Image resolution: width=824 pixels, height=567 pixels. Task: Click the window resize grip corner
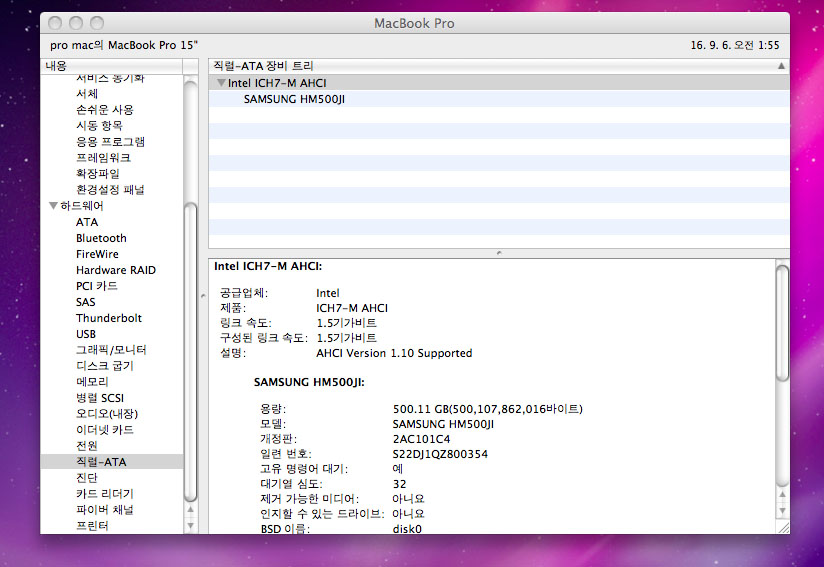tap(782, 526)
